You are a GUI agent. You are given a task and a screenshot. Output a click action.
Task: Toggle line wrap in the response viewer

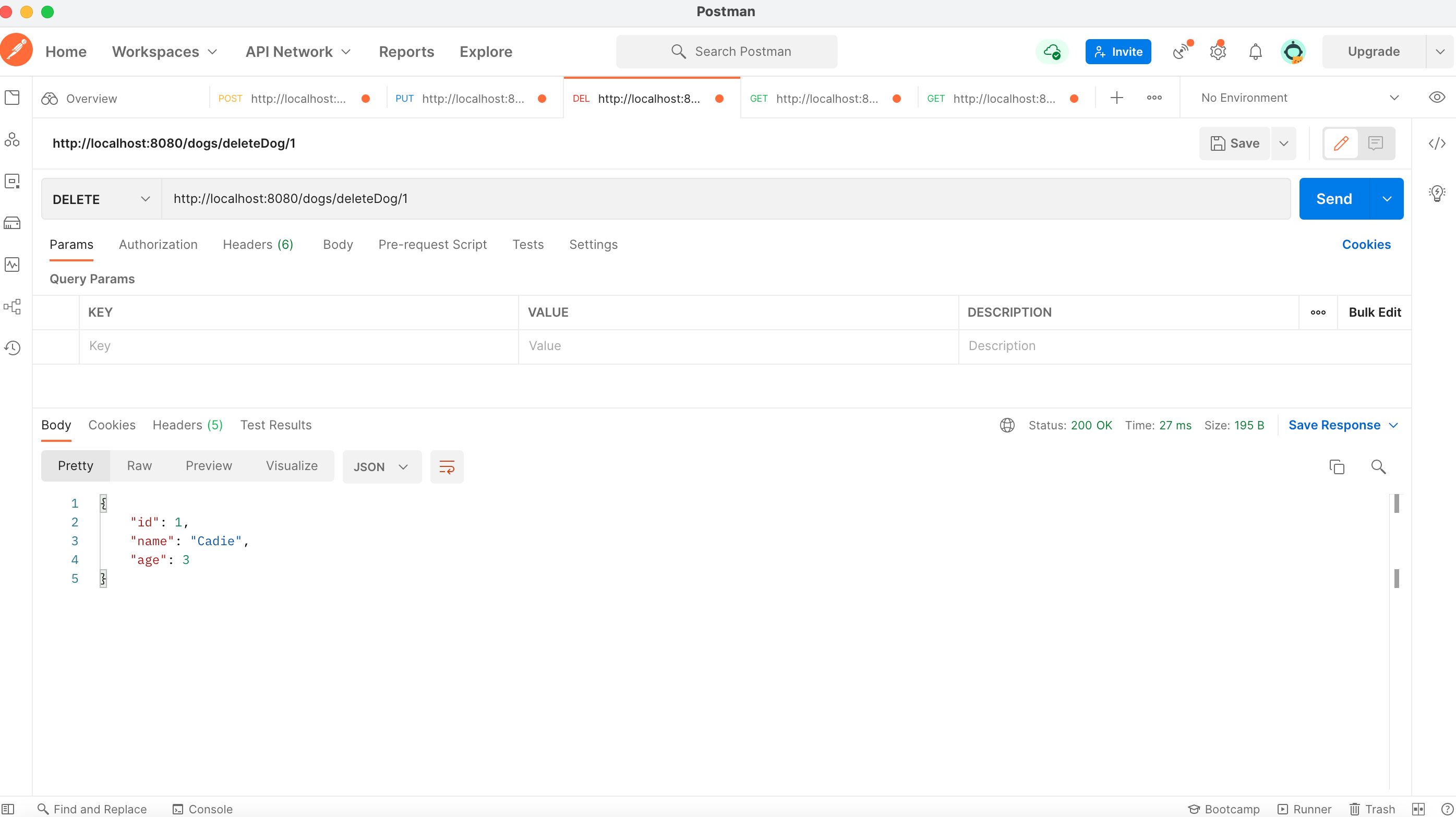tap(447, 466)
